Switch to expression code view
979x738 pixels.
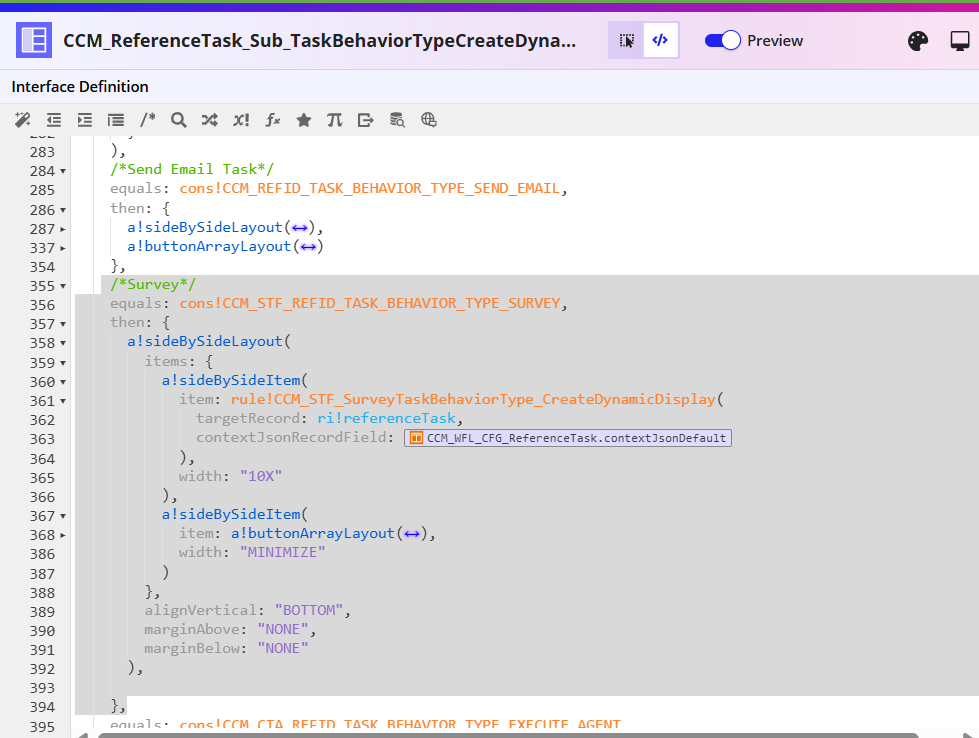tap(661, 41)
